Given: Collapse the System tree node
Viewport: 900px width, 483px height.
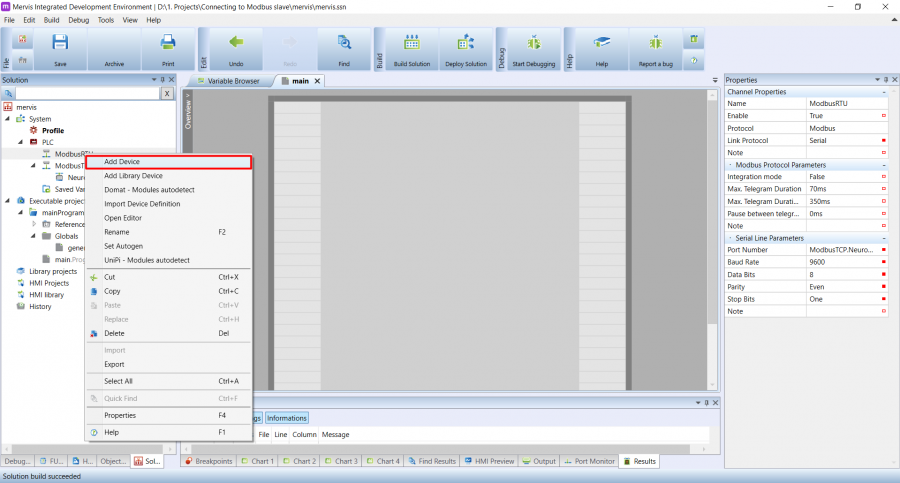Looking at the screenshot, I should [x=20, y=119].
